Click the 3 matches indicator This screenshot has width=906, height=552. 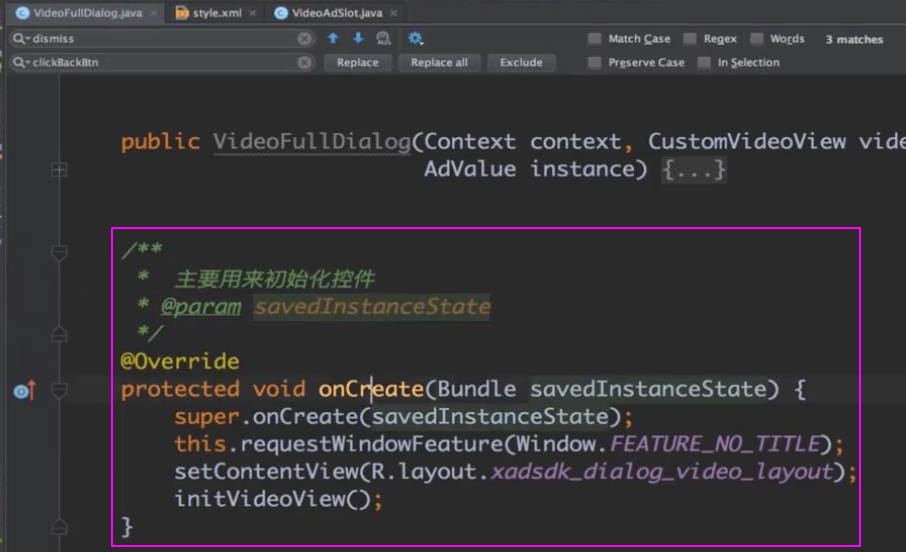[x=854, y=39]
